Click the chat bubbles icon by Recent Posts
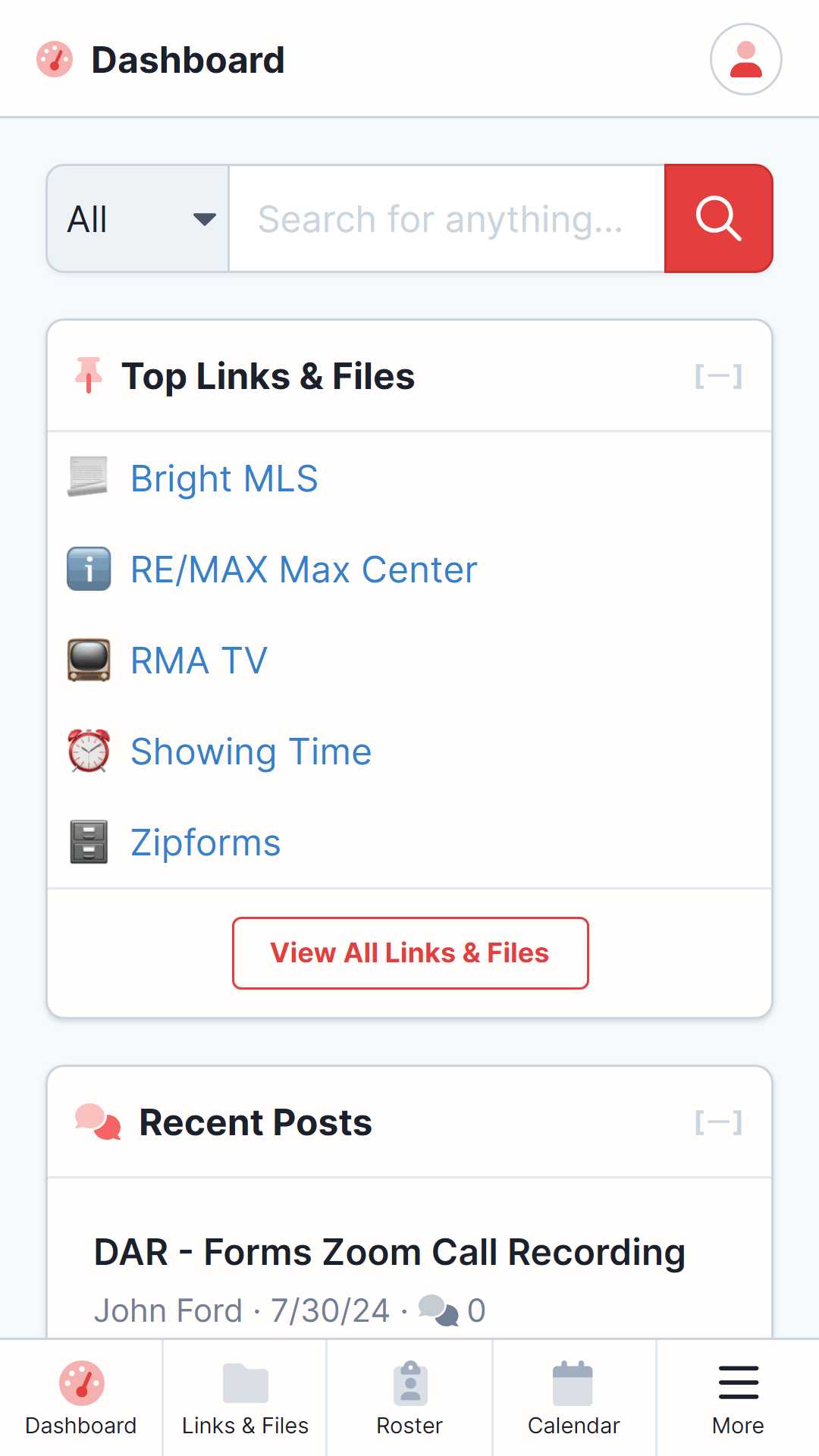The height and width of the screenshot is (1456, 819). pos(98,1122)
